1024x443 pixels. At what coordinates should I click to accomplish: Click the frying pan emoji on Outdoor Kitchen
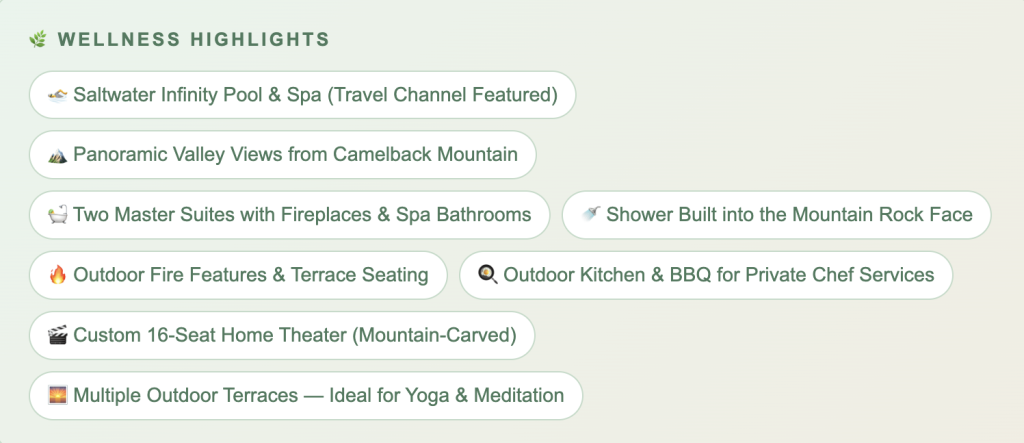[x=488, y=275]
